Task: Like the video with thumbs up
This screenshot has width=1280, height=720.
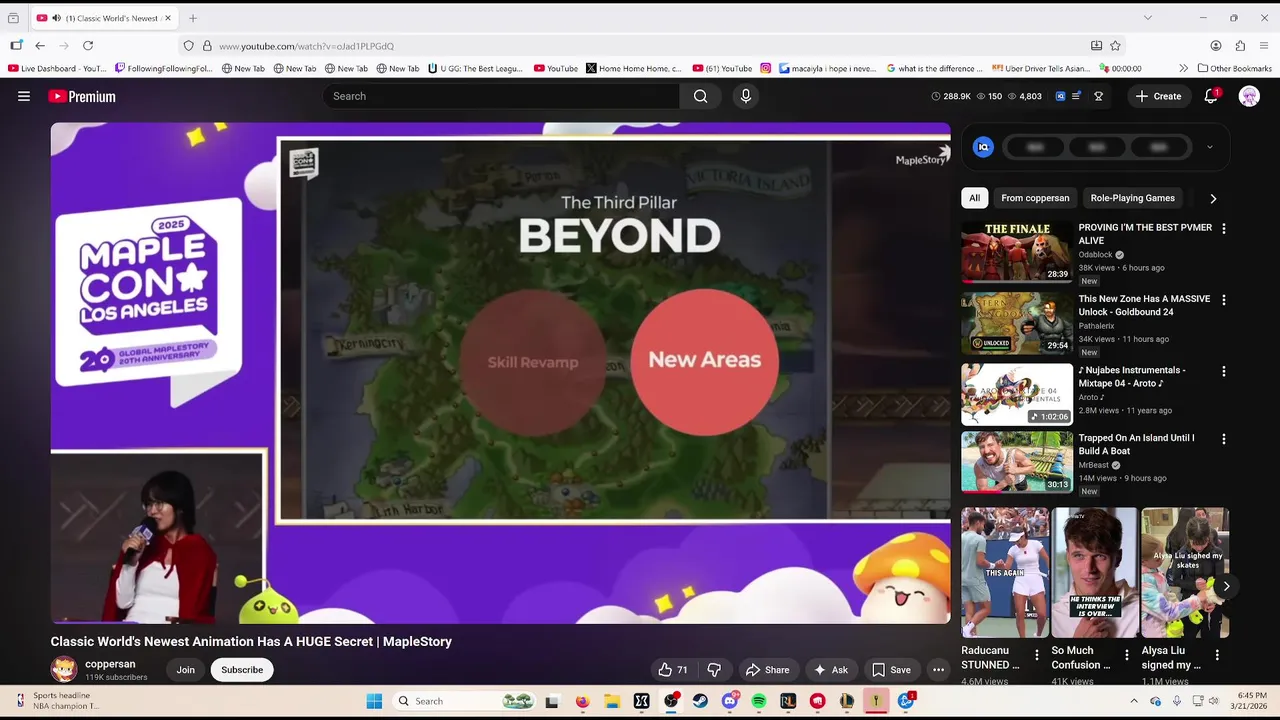Action: [672, 670]
